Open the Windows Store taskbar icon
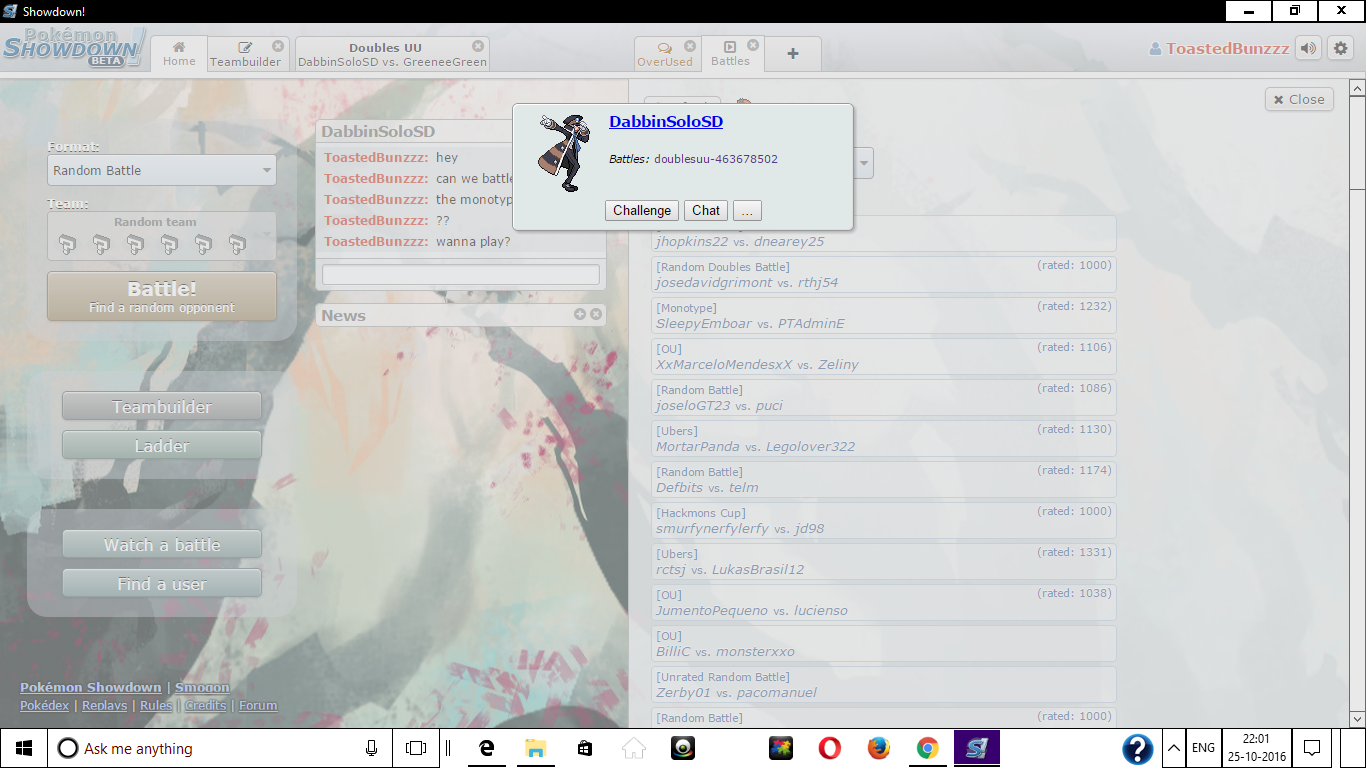This screenshot has width=1366, height=768. [585, 748]
